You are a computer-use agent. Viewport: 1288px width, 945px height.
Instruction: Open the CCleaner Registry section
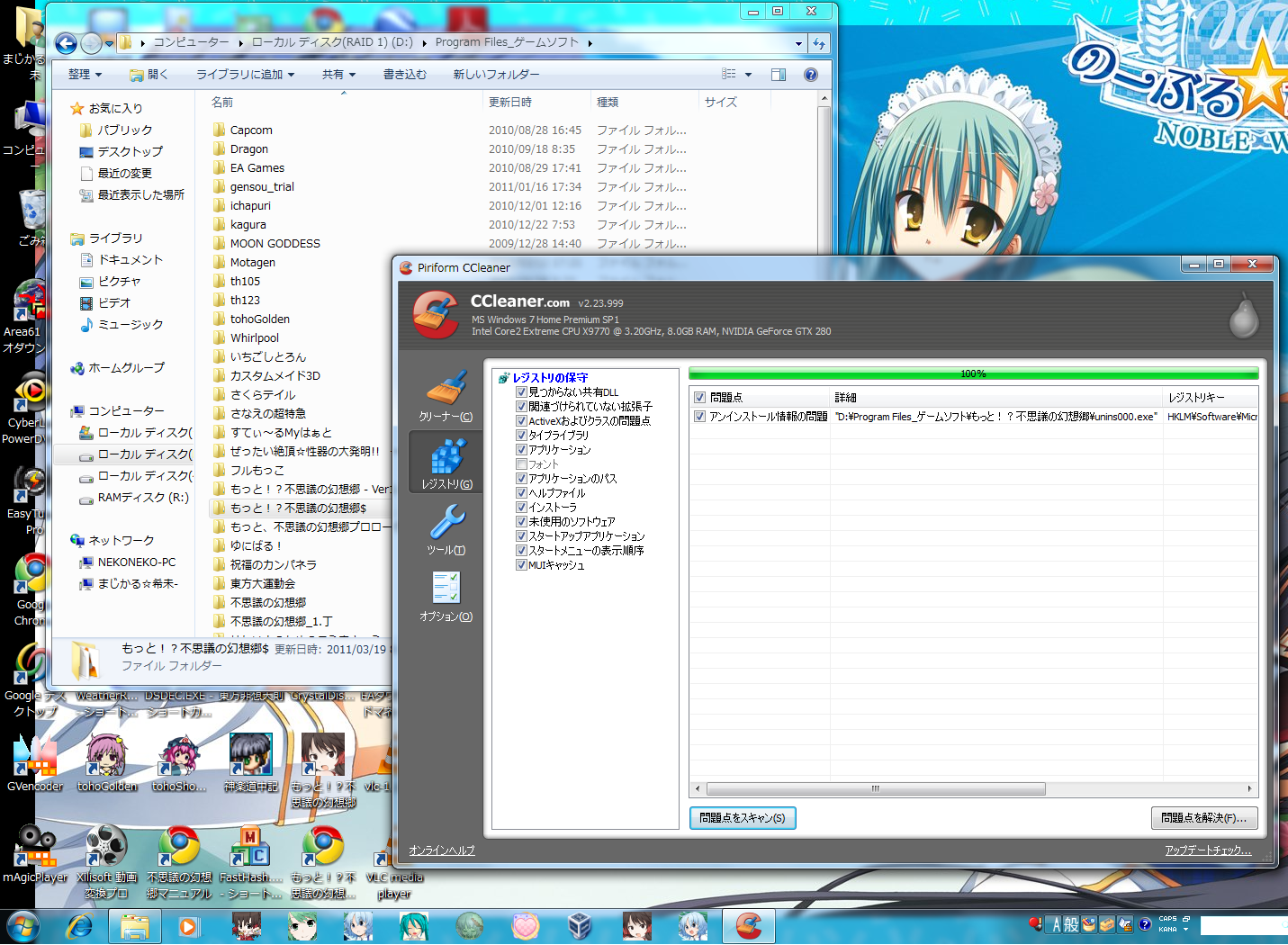pos(446,463)
